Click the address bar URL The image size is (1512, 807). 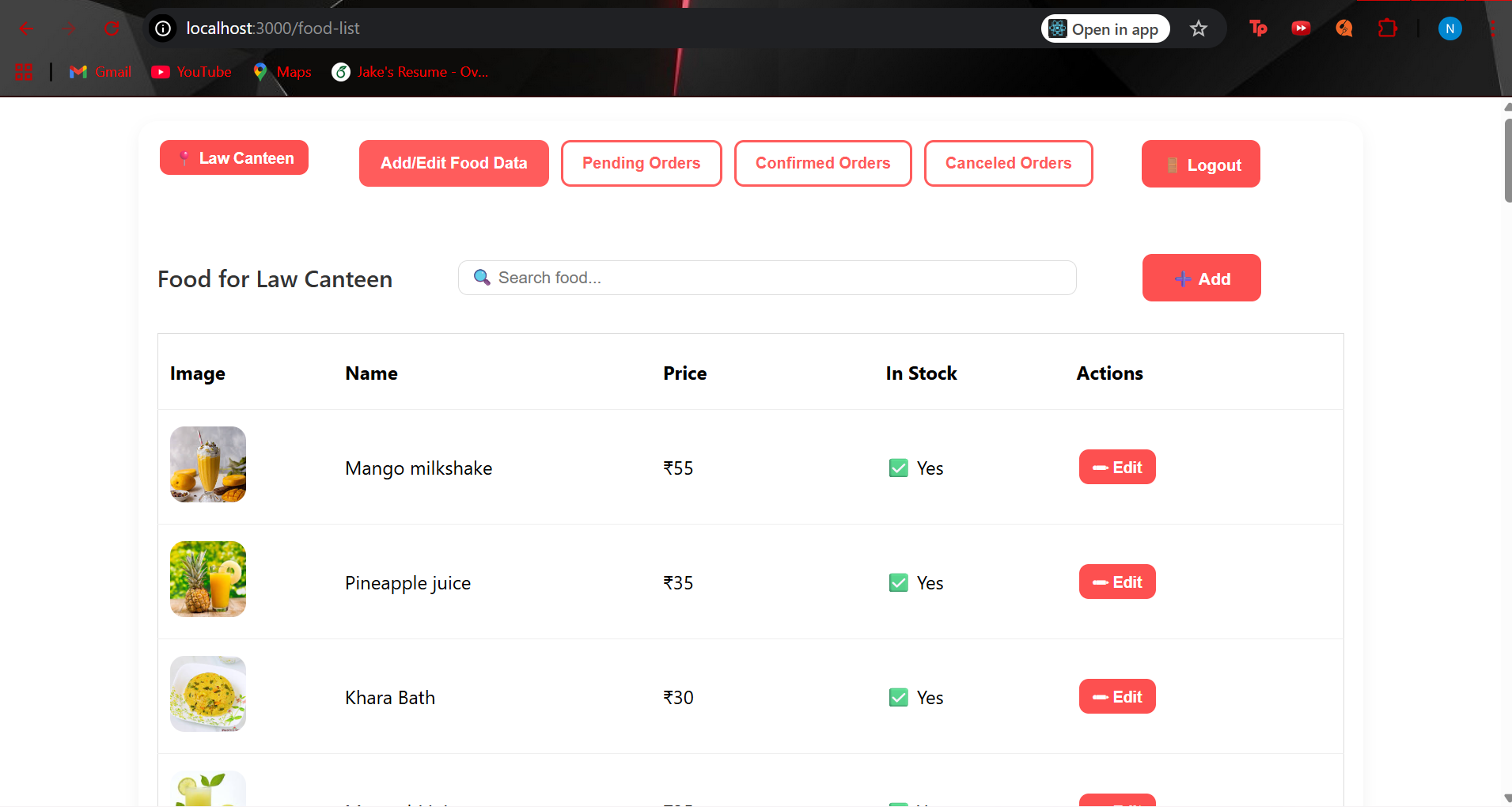(273, 28)
